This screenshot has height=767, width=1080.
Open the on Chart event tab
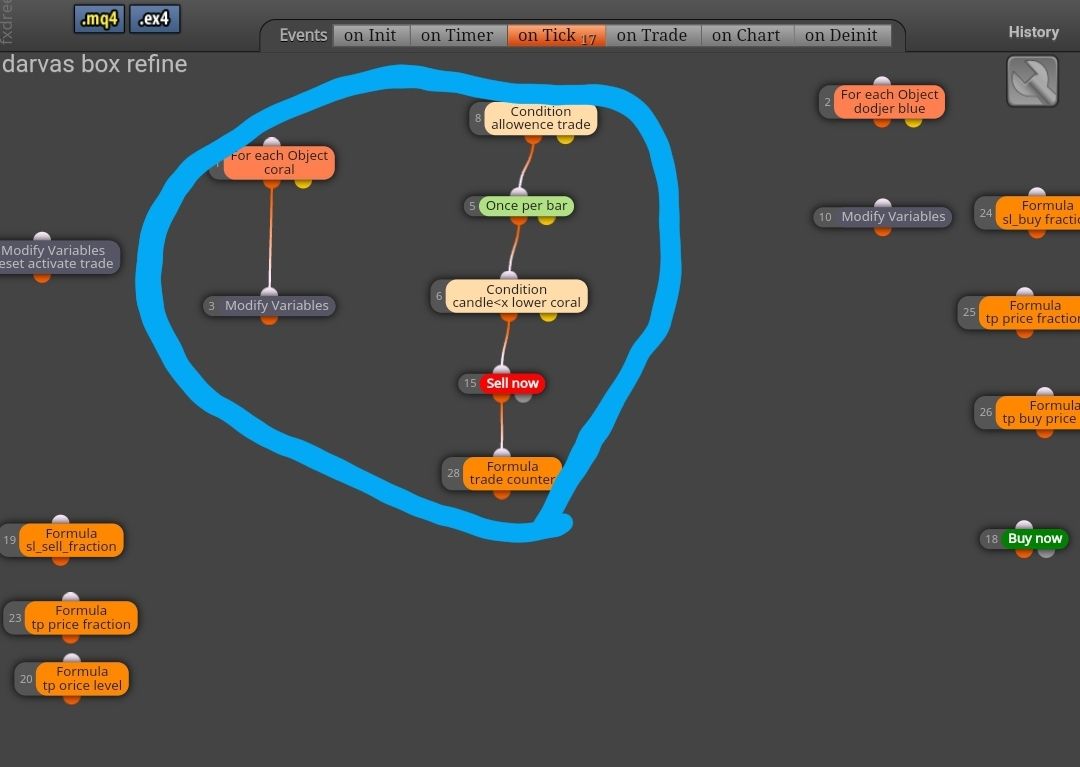[x=747, y=35]
